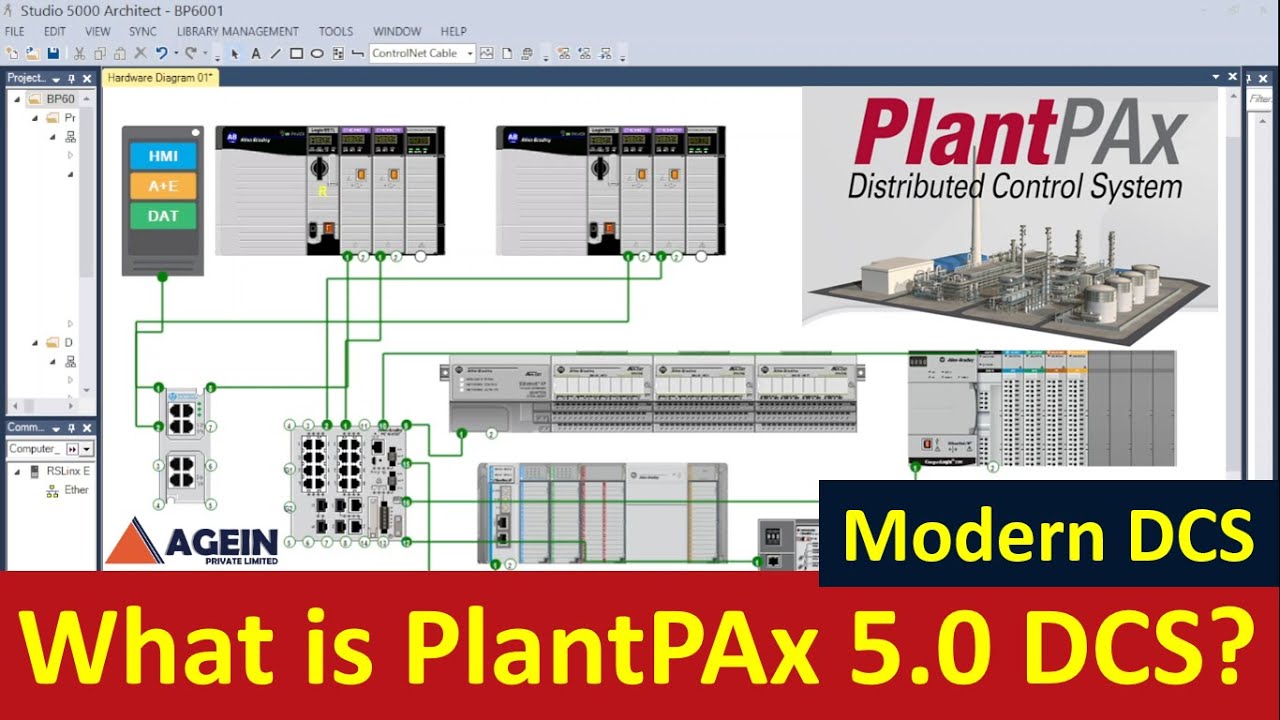This screenshot has height=720, width=1280.
Task: Open the Undo history dropdown arrow
Action: (176, 53)
